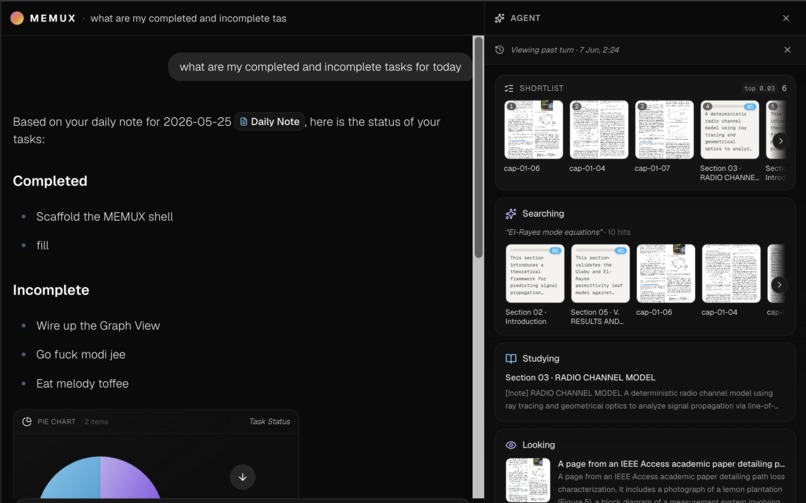Click the 'fill' completed task item
Screen dimensions: 806x503
[42, 246]
